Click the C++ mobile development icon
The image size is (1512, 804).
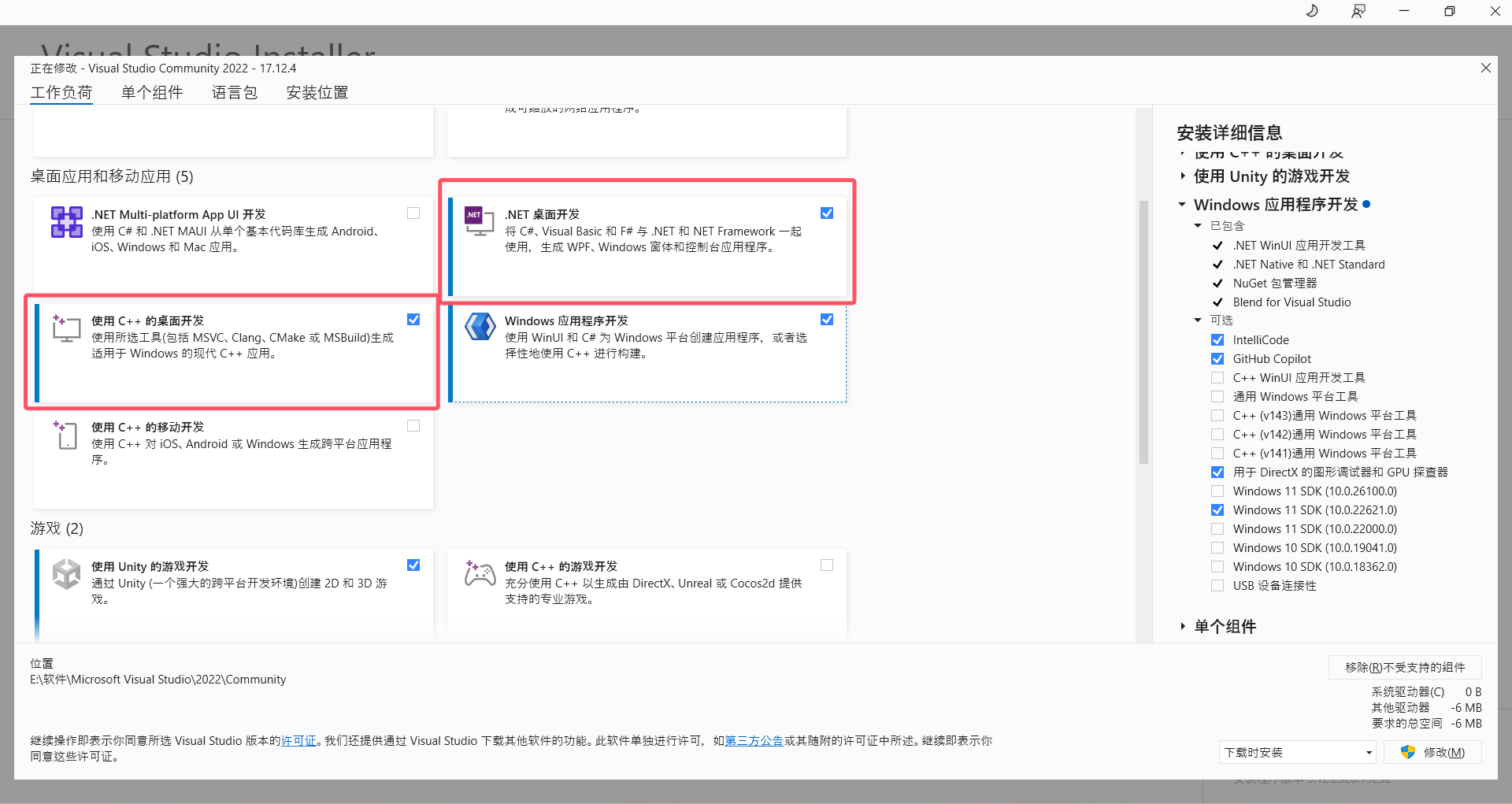(x=66, y=435)
